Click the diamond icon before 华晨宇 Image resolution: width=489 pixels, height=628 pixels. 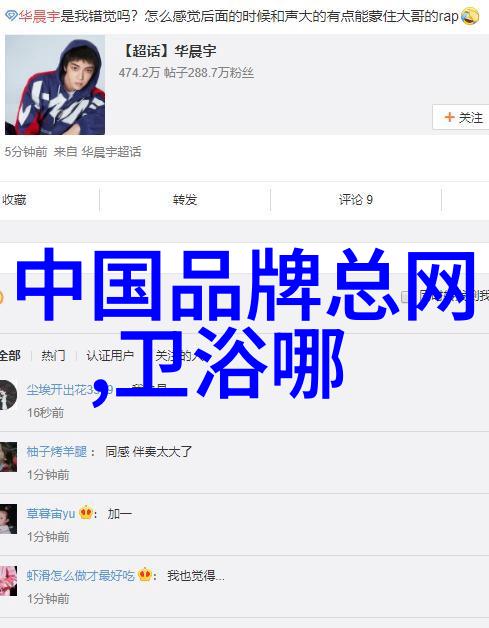click(11, 16)
